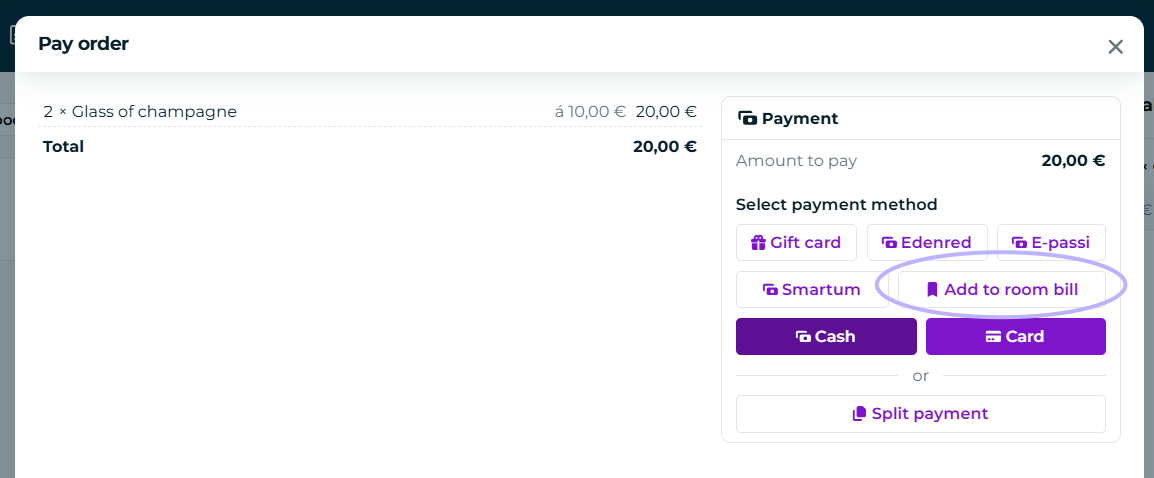Pay with E-passi
The width and height of the screenshot is (1154, 478).
point(1051,242)
